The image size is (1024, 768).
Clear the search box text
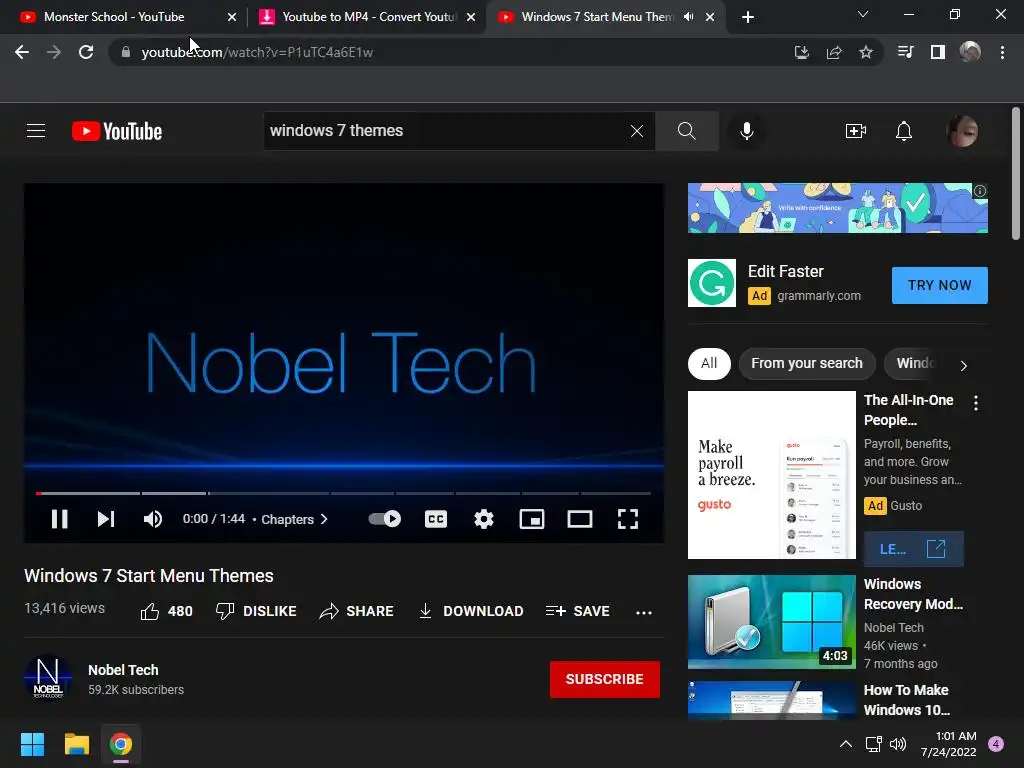(637, 131)
